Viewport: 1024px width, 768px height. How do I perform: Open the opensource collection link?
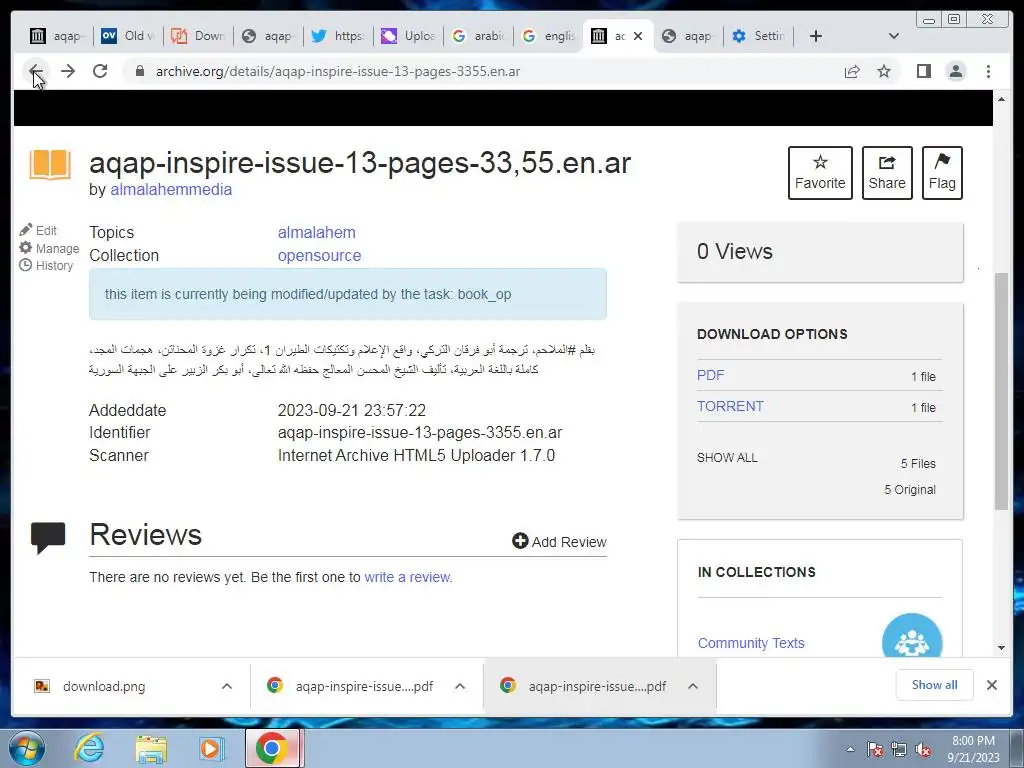(x=319, y=255)
